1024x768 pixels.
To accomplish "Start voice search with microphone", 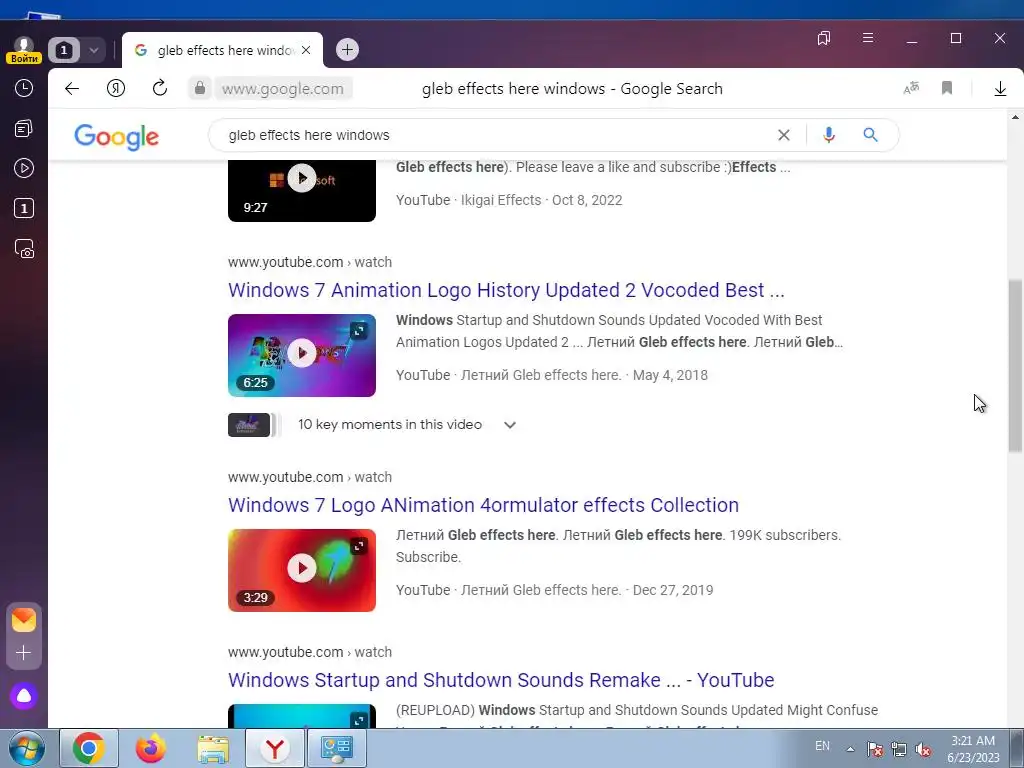I will click(829, 135).
